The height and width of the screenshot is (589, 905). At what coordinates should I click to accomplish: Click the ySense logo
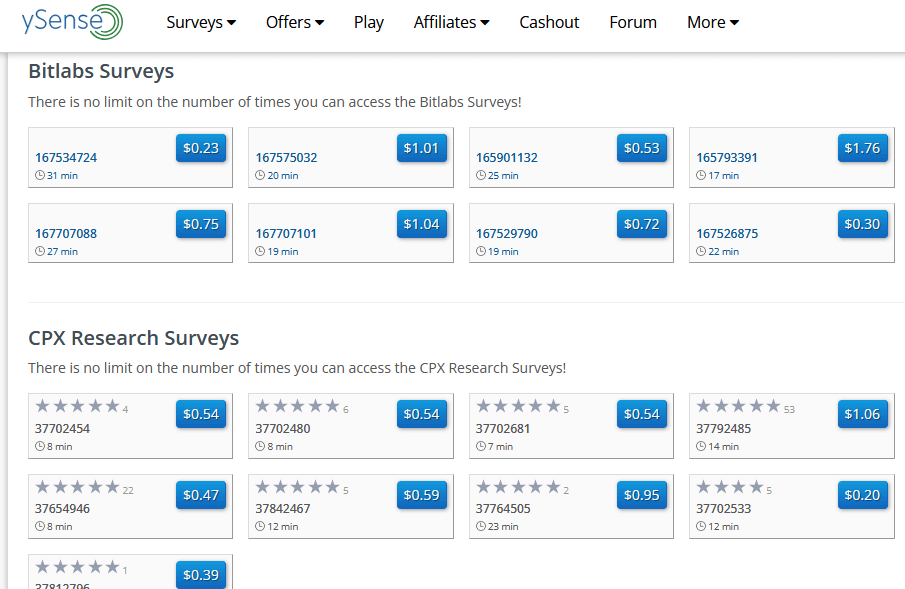coord(72,21)
